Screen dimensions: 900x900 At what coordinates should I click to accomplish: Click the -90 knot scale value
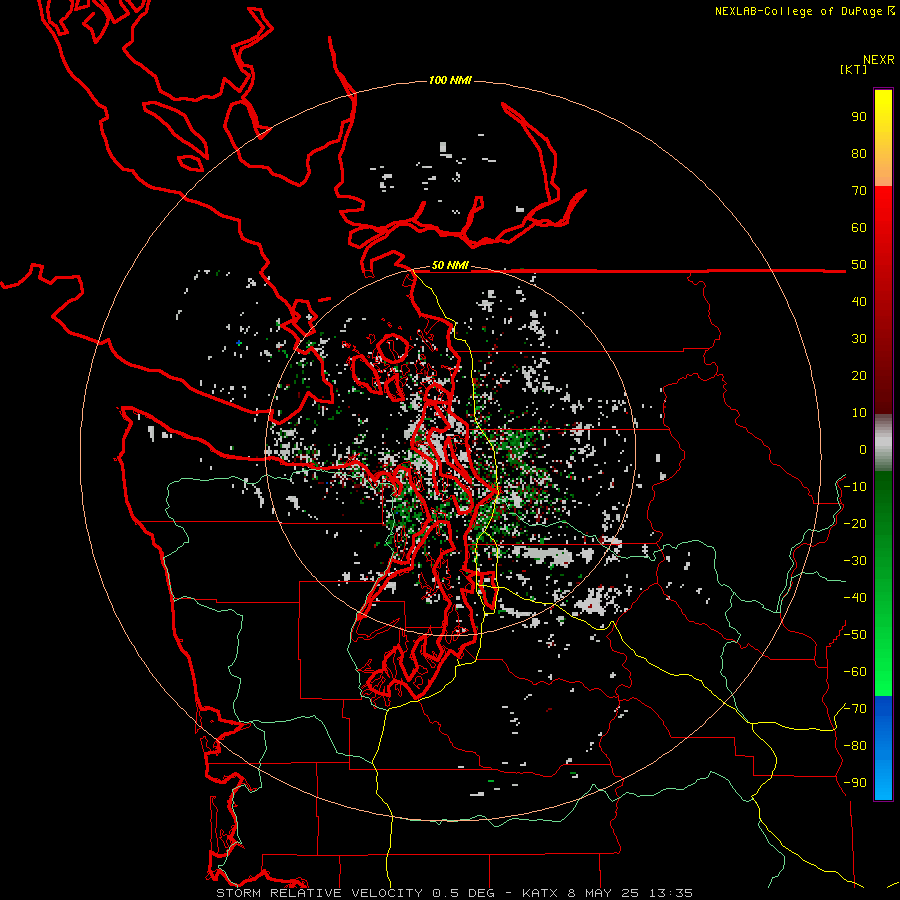855,783
